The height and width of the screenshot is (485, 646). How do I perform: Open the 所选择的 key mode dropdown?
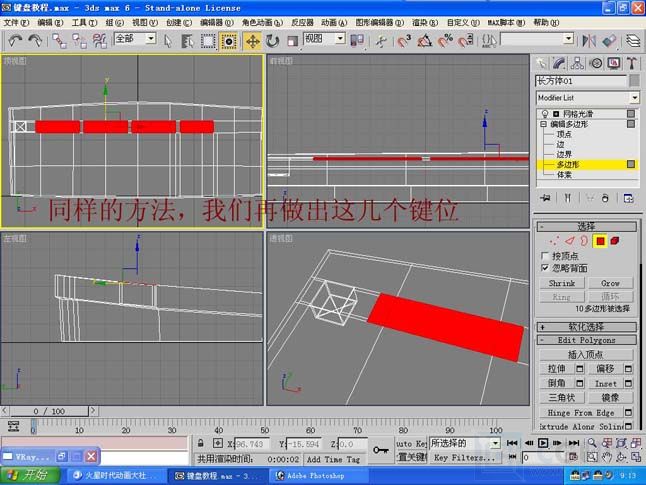point(496,443)
